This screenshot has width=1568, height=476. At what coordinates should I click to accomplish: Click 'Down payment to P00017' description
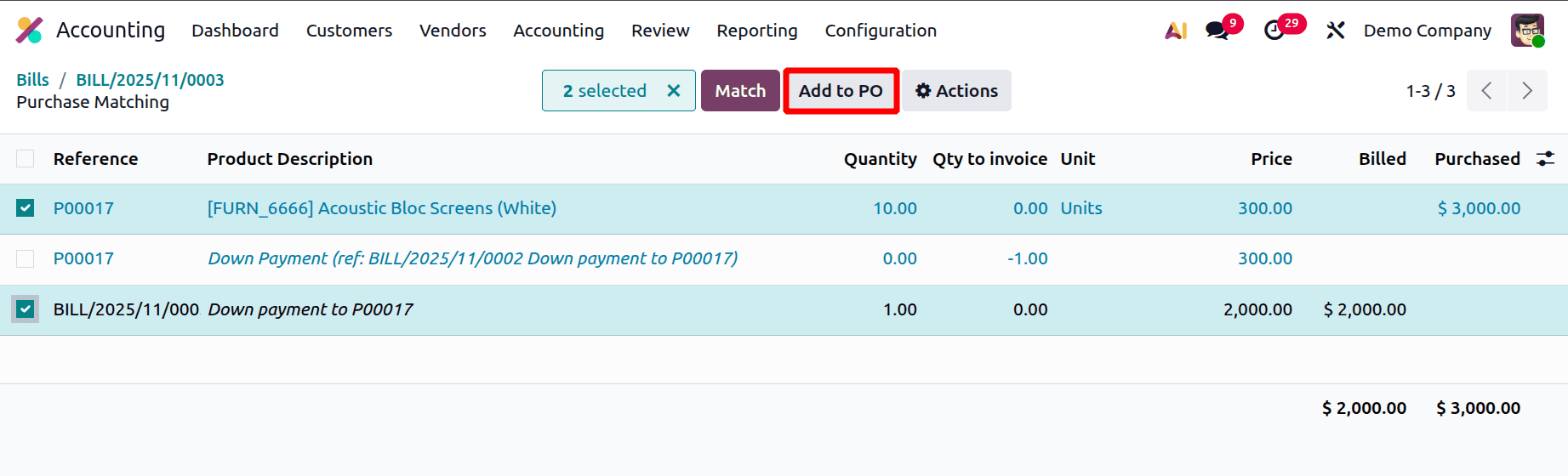(x=311, y=309)
